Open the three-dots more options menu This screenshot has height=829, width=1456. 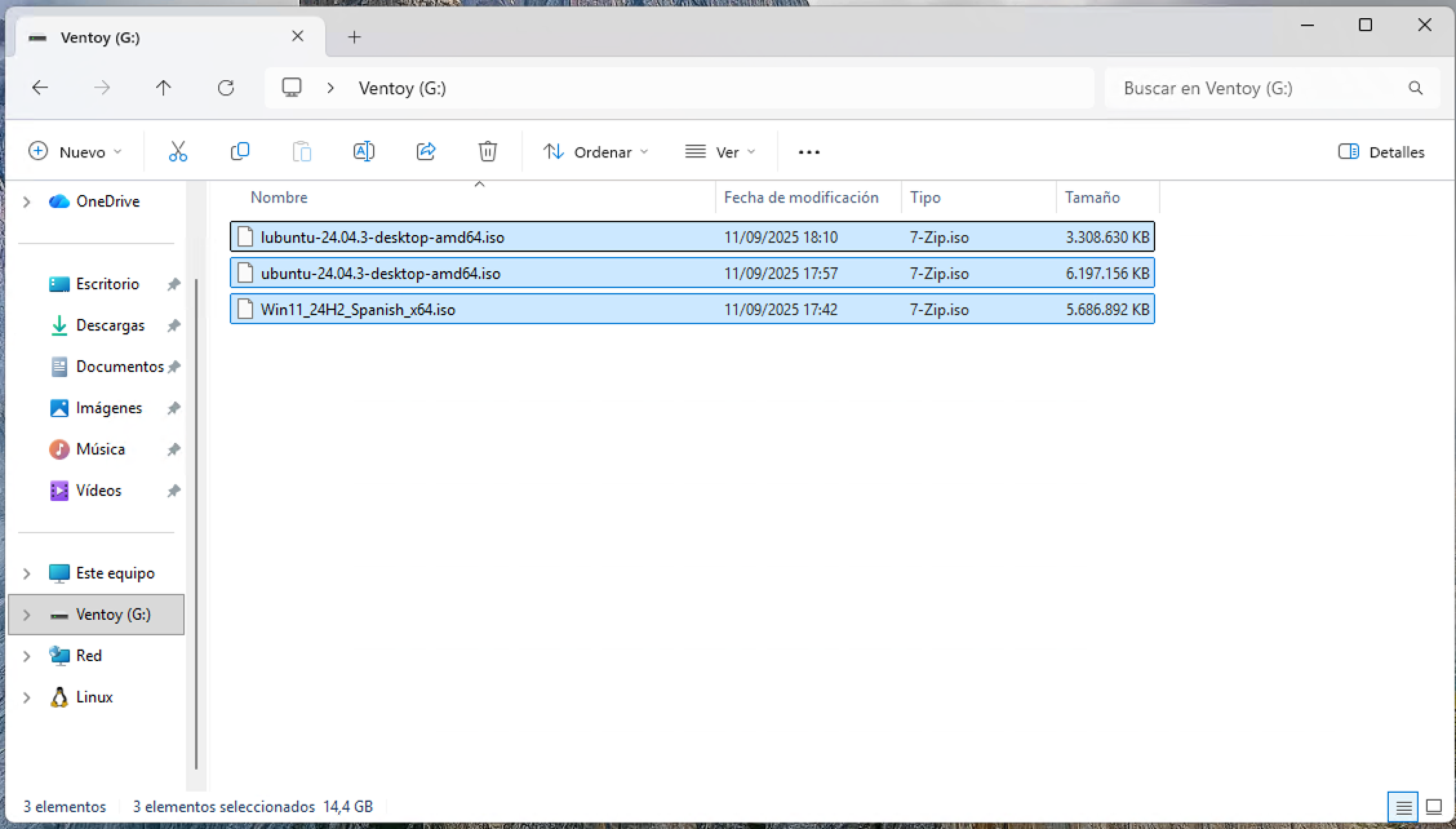point(809,152)
